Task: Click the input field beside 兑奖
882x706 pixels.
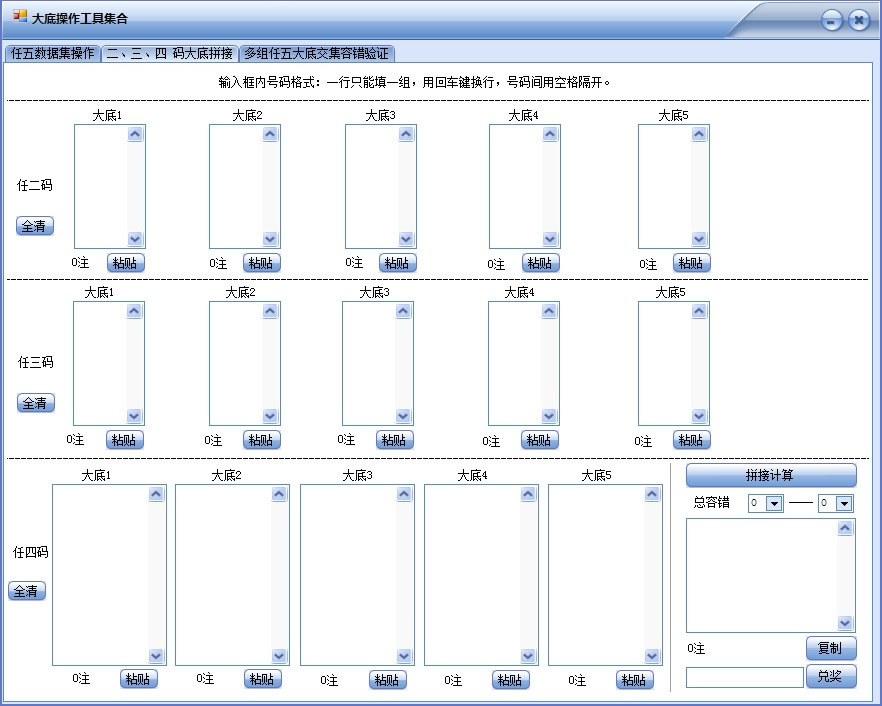Action: pyautogui.click(x=744, y=678)
